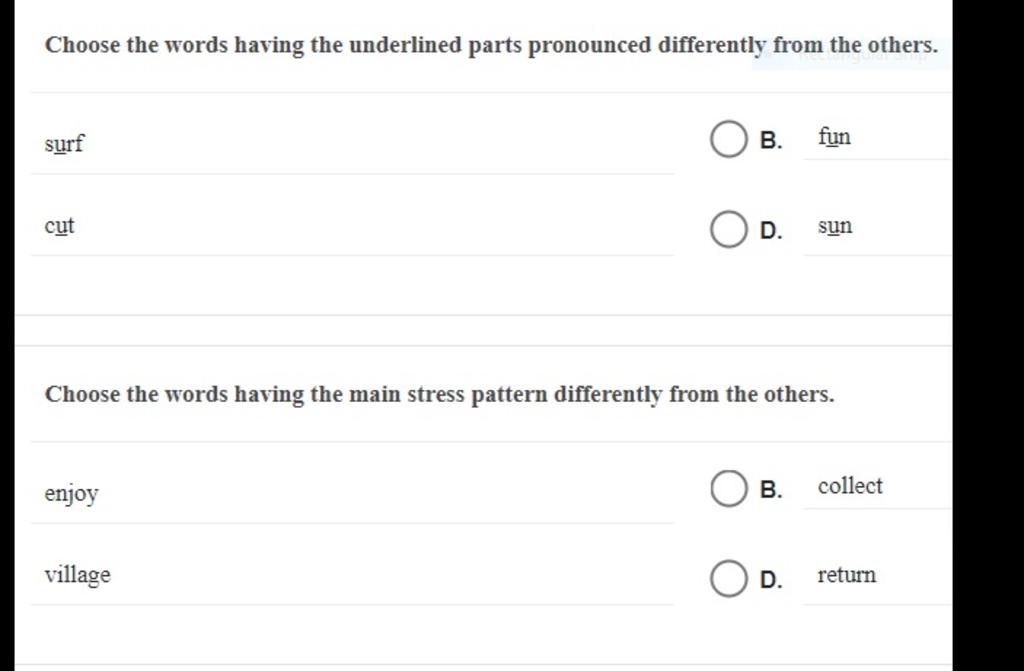This screenshot has height=671, width=1024.
Task: Pick the answer text sun
Action: (x=835, y=227)
